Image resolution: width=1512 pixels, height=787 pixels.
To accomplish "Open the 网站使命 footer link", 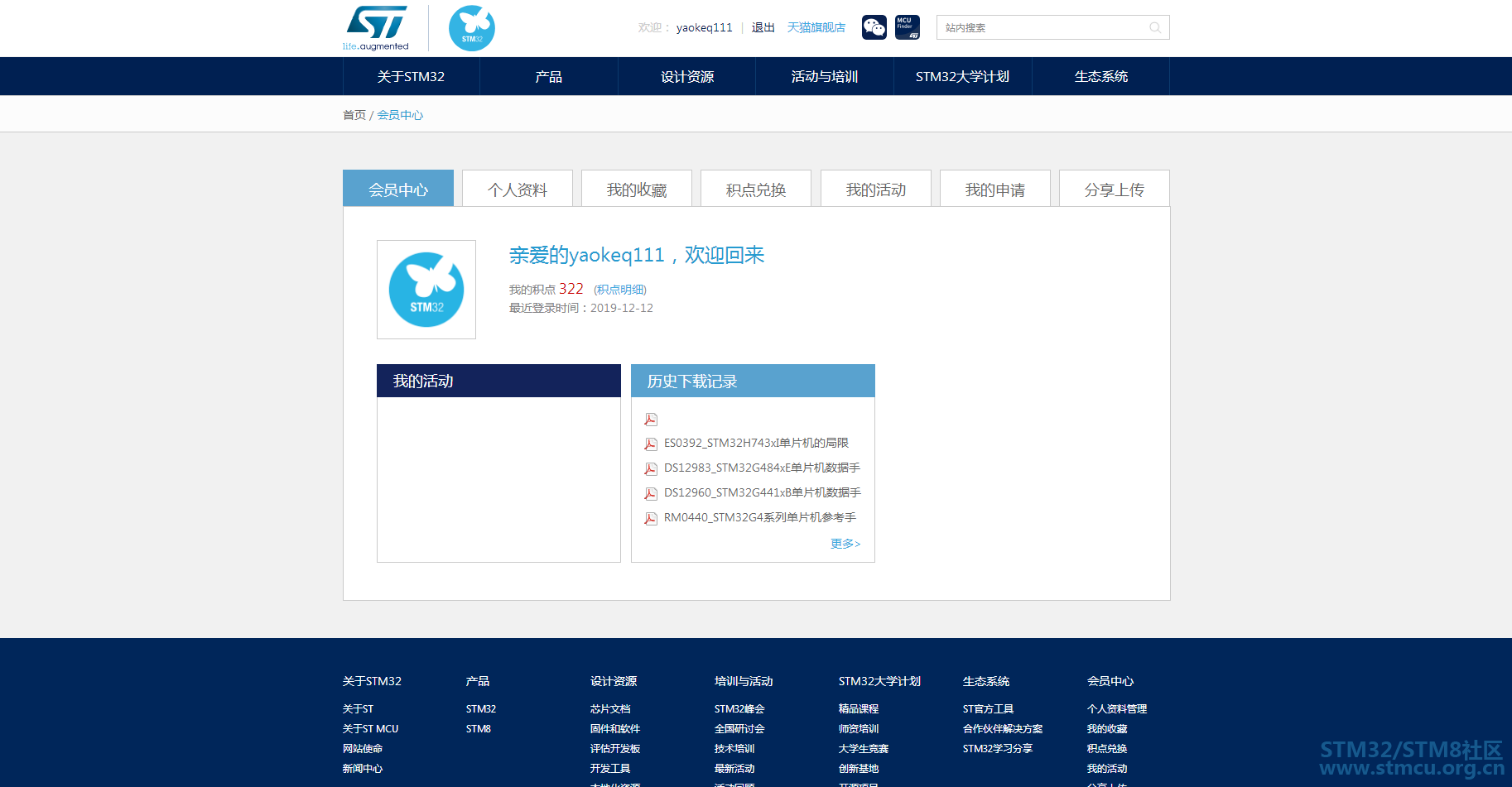I will (x=363, y=749).
